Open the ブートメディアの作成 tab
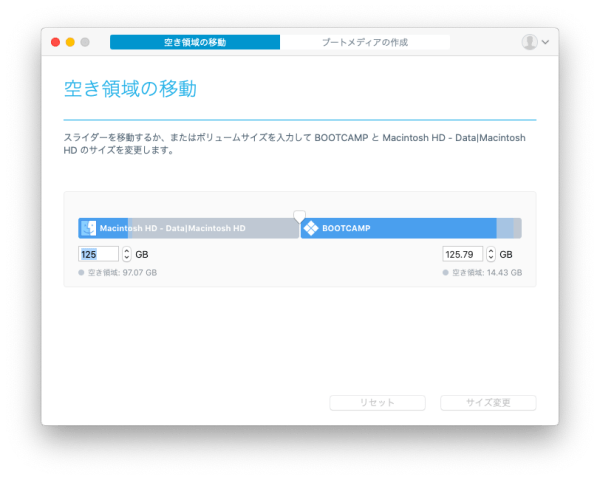The image size is (600, 480). [365, 42]
